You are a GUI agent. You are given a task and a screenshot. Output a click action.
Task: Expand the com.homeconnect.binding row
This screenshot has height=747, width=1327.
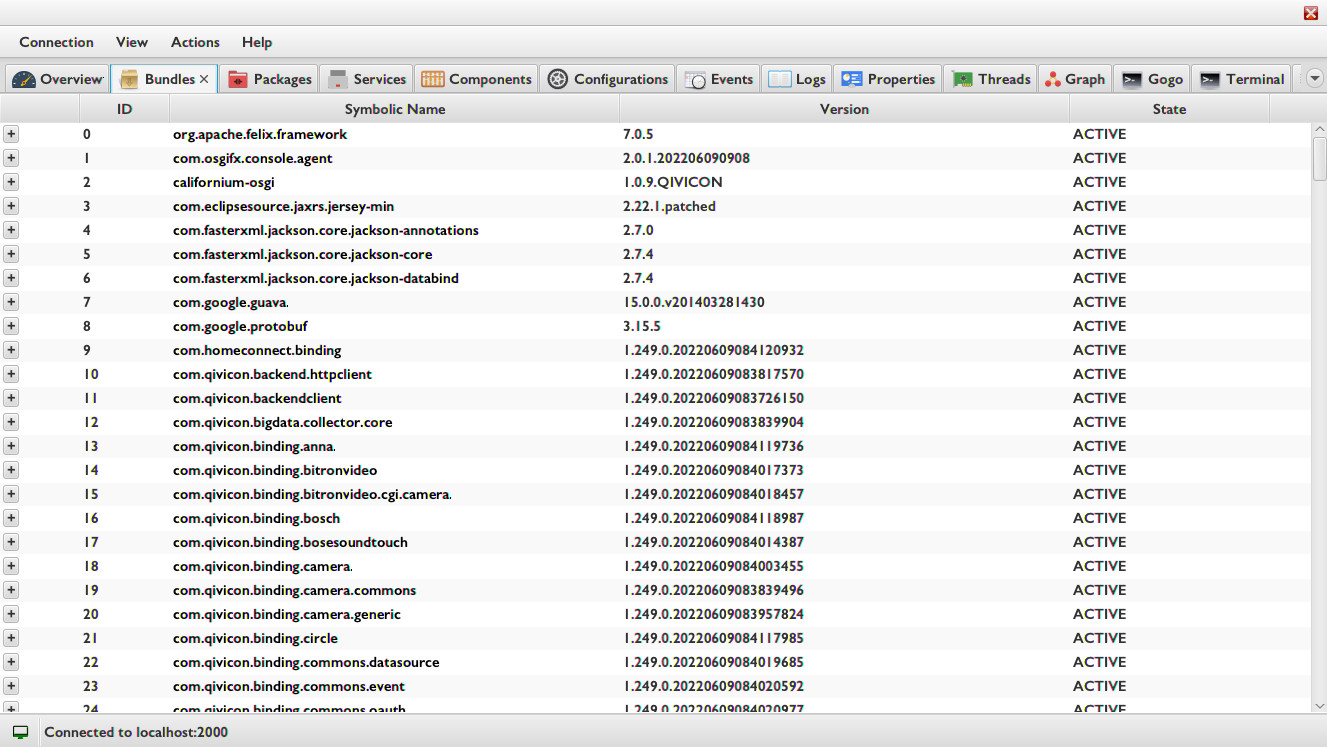11,350
